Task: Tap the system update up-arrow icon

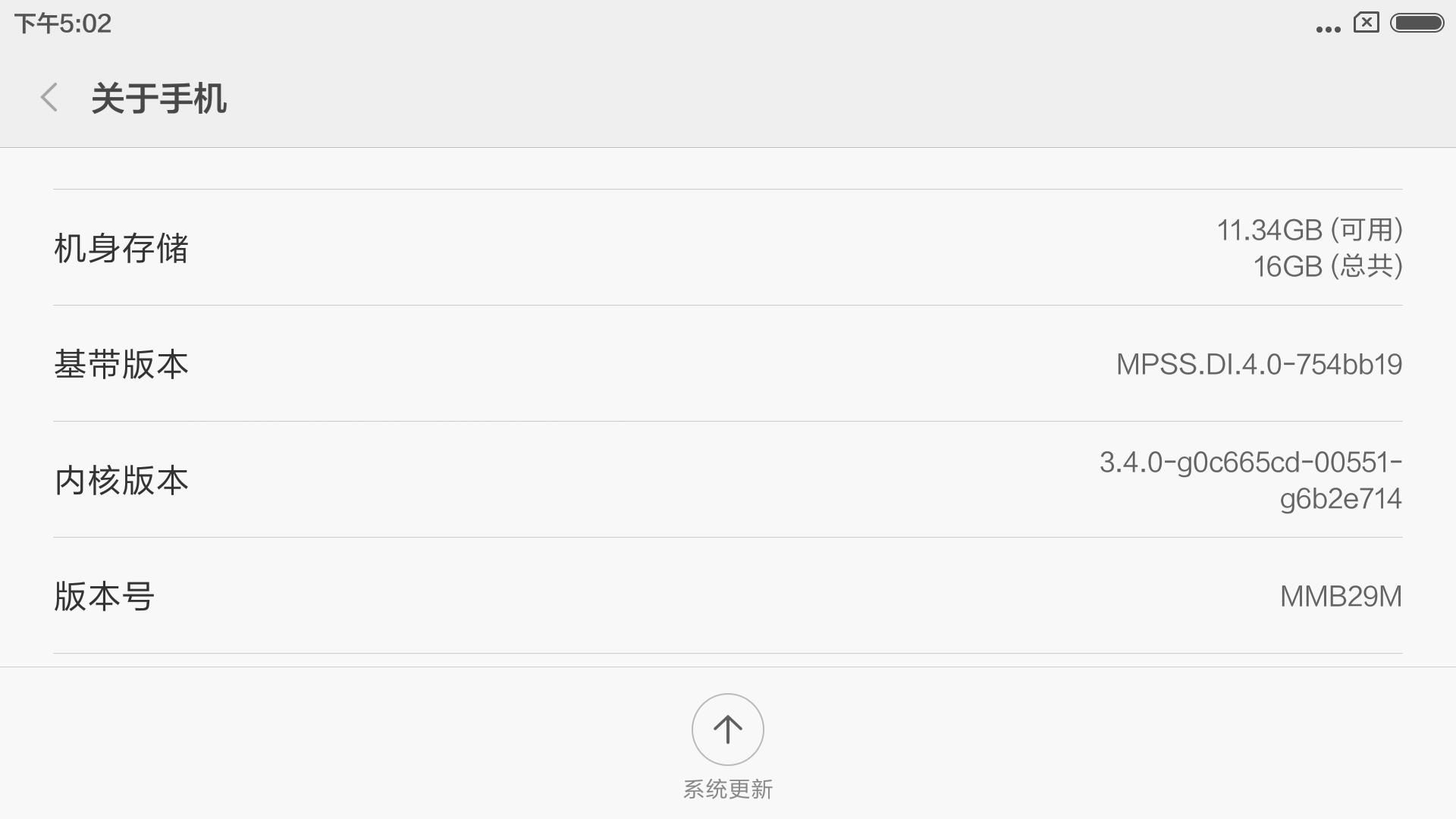Action: 727,730
